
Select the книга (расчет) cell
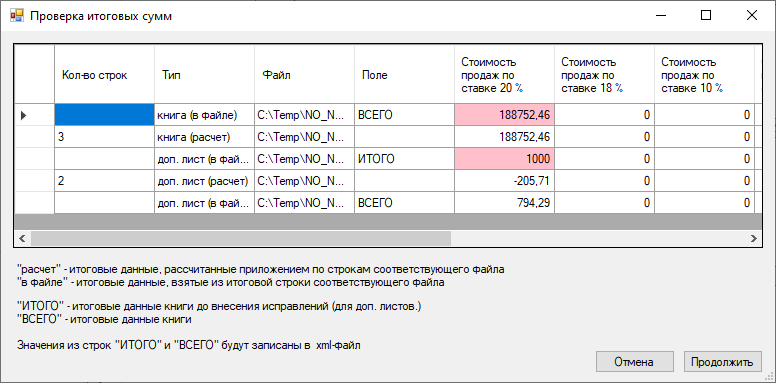click(x=204, y=137)
